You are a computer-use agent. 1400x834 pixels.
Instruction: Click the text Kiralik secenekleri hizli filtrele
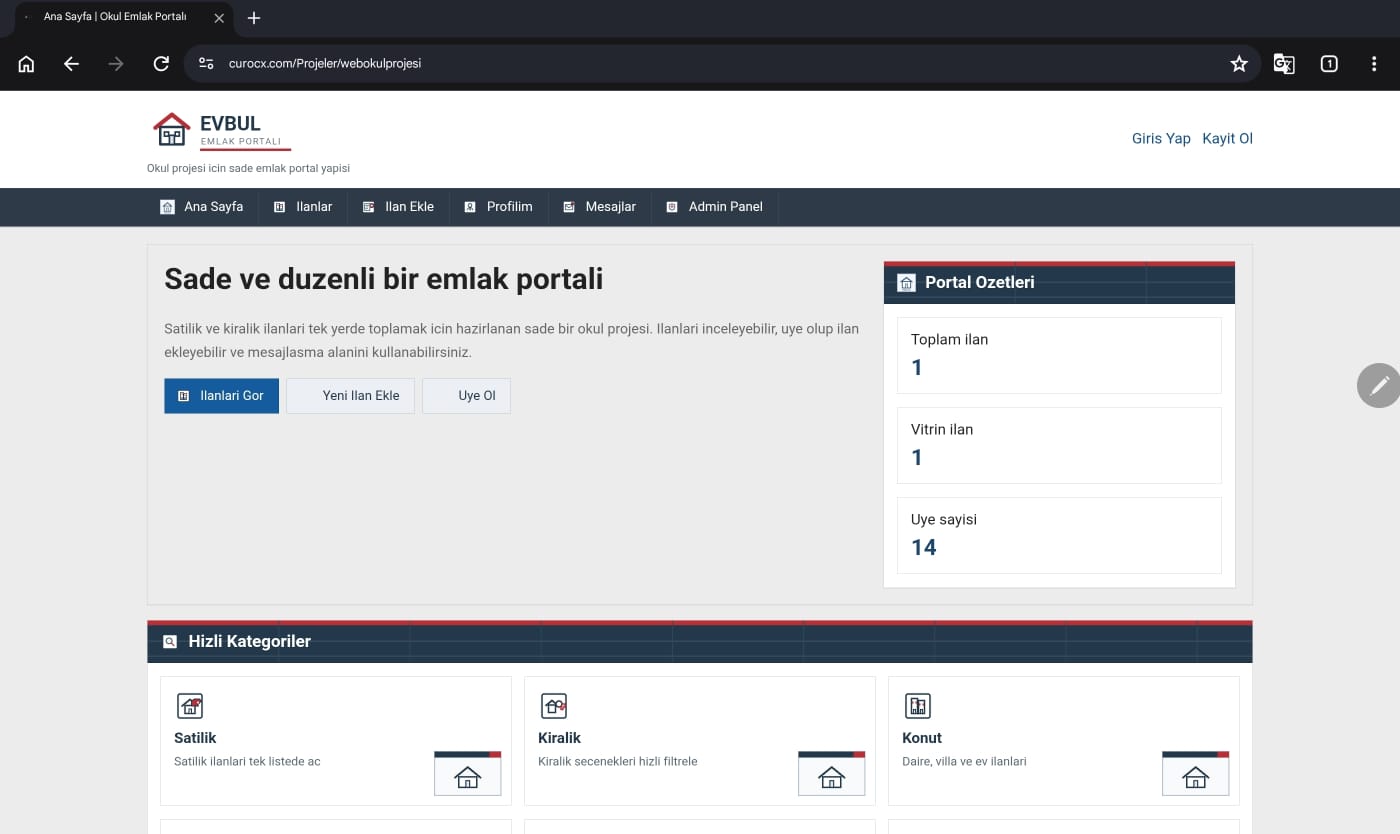(x=618, y=762)
